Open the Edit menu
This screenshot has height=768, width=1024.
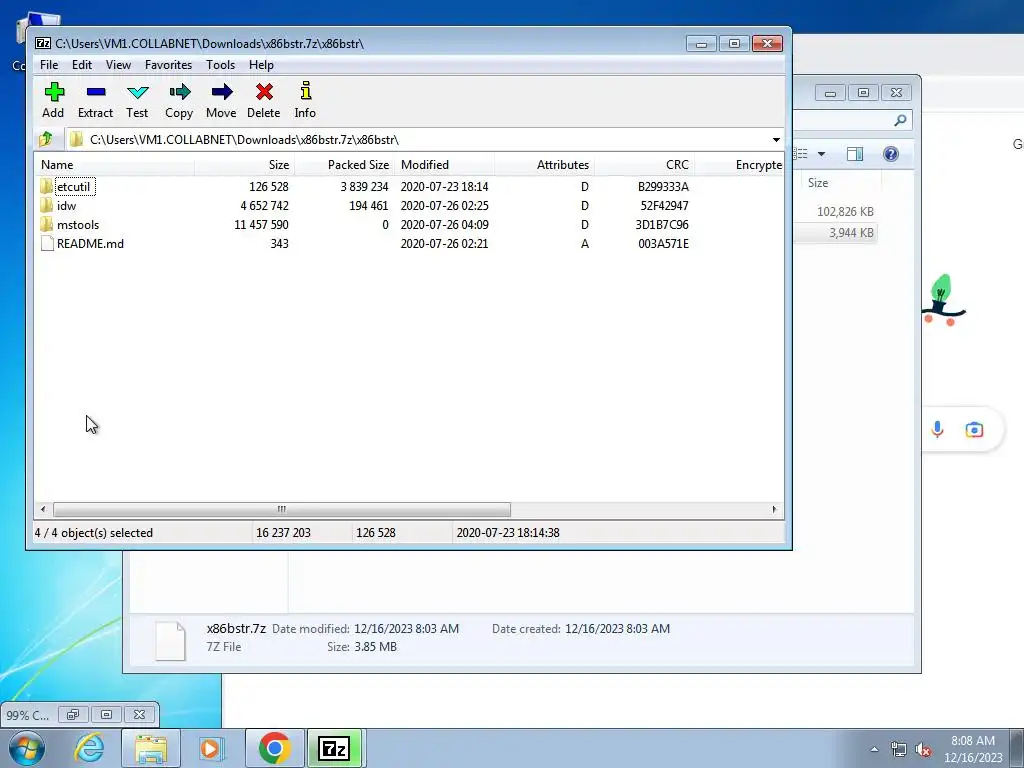[x=82, y=65]
